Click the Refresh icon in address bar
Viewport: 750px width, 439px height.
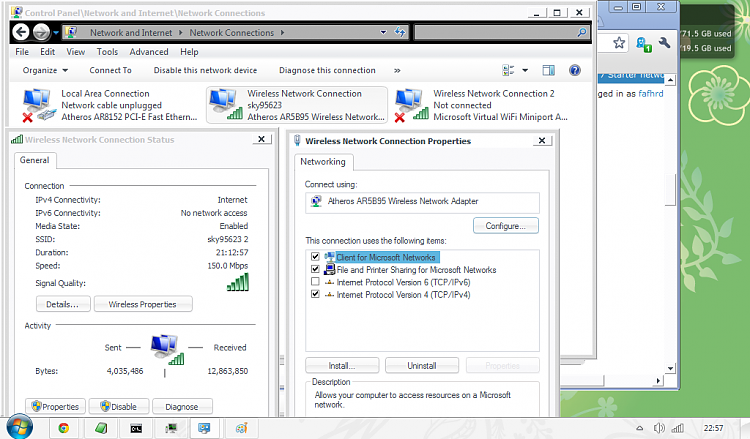[x=400, y=32]
